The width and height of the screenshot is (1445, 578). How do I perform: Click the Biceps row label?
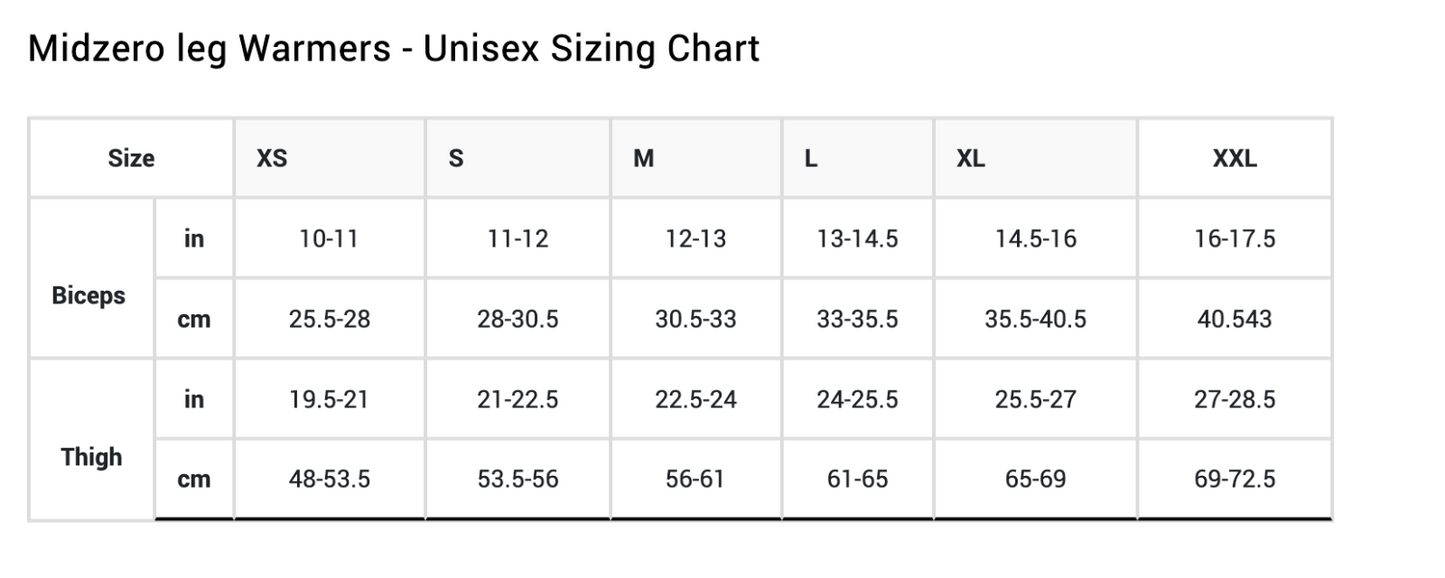89,296
